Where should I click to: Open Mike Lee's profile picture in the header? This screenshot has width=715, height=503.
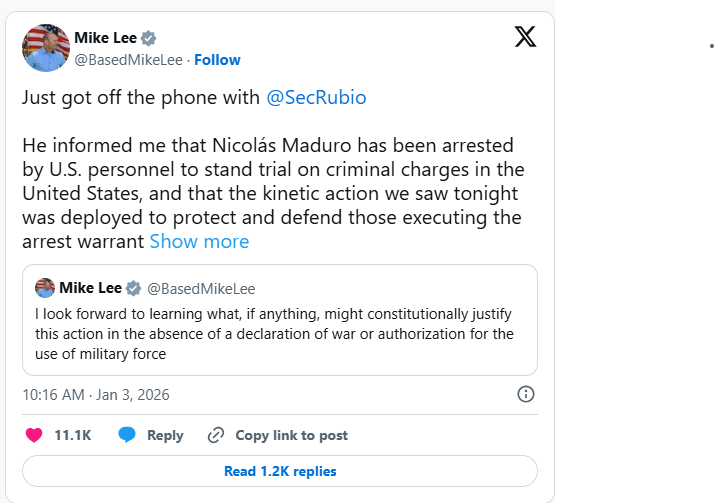[45, 48]
